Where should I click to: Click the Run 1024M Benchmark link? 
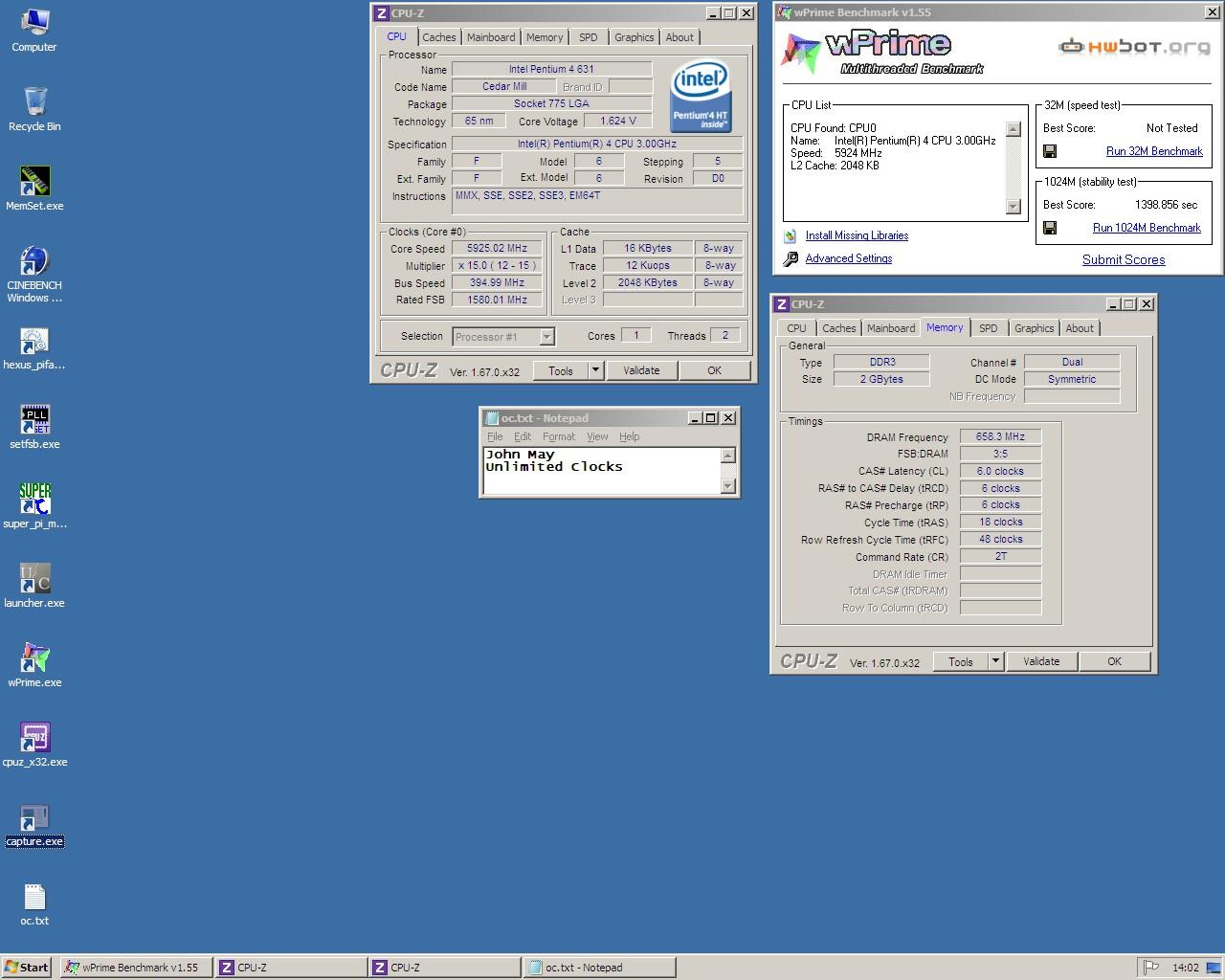click(x=1147, y=228)
